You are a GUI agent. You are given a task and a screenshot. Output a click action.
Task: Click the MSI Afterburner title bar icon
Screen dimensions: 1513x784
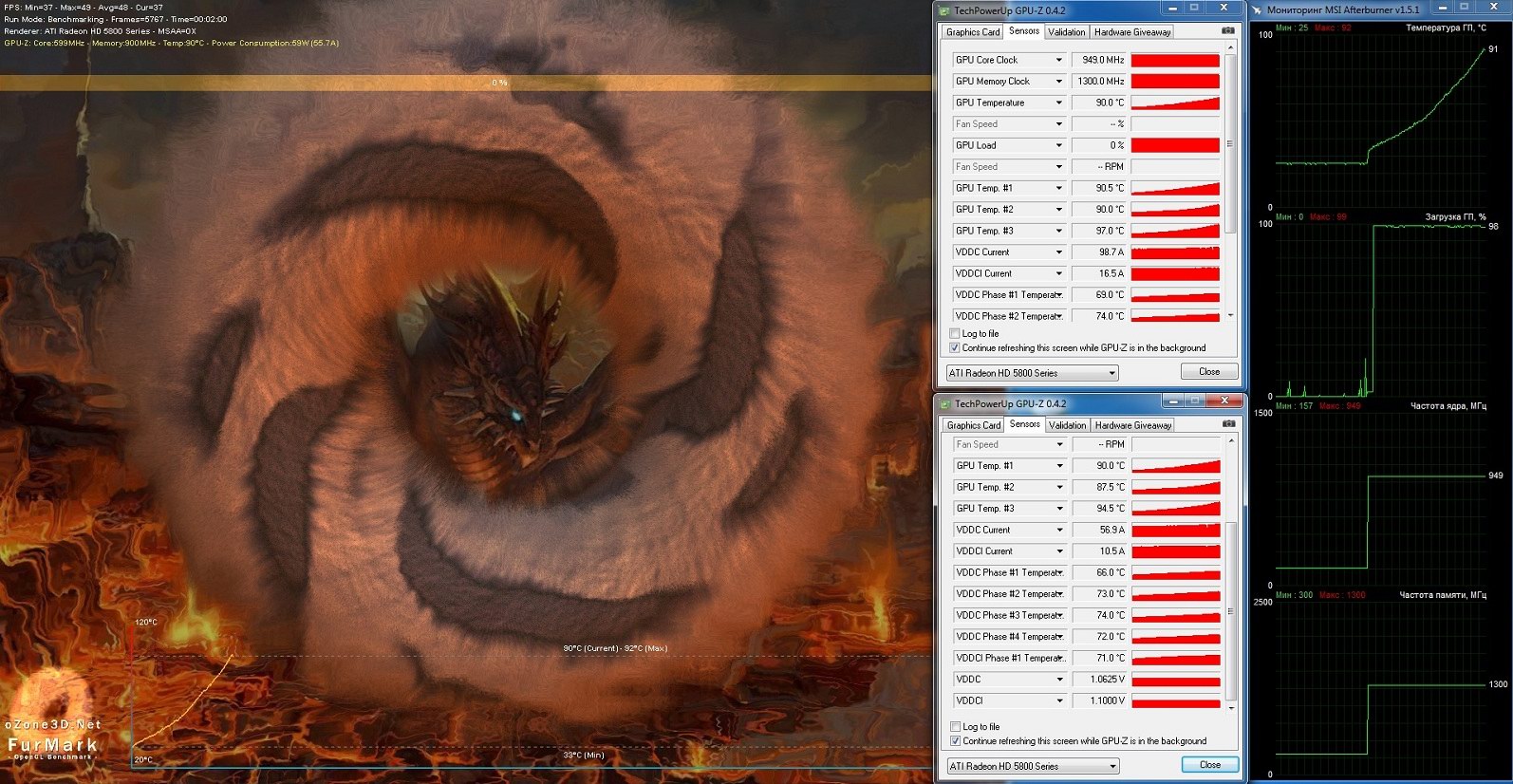[1257, 9]
